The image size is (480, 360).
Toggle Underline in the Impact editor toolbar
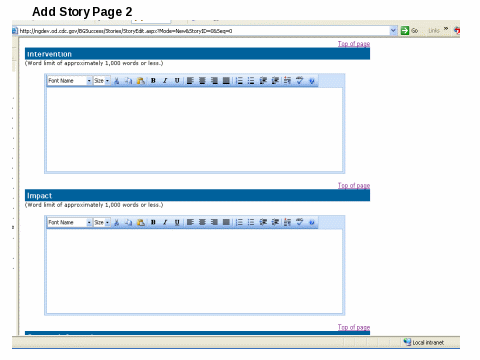point(177,222)
